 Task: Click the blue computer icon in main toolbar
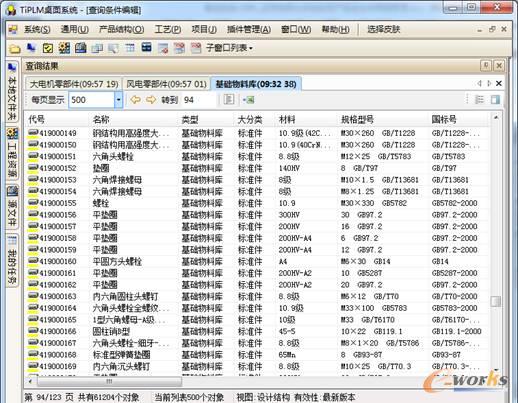point(31,48)
